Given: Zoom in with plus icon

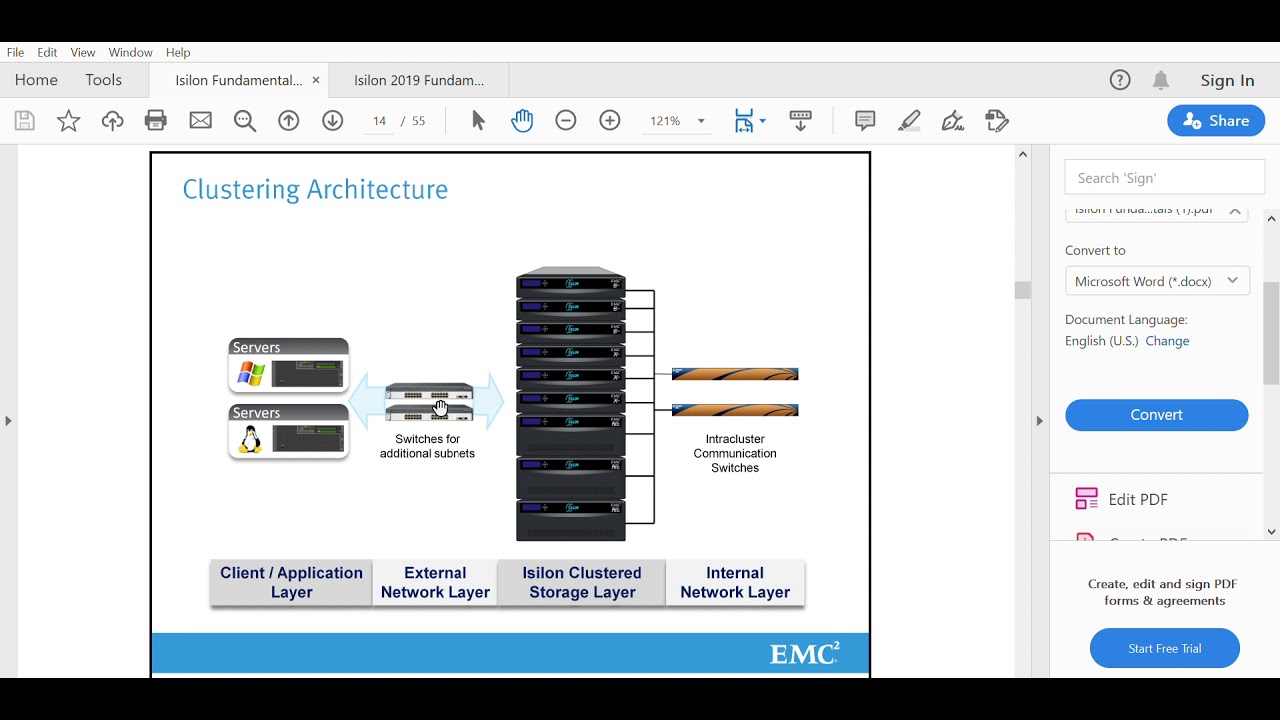Looking at the screenshot, I should coord(610,121).
